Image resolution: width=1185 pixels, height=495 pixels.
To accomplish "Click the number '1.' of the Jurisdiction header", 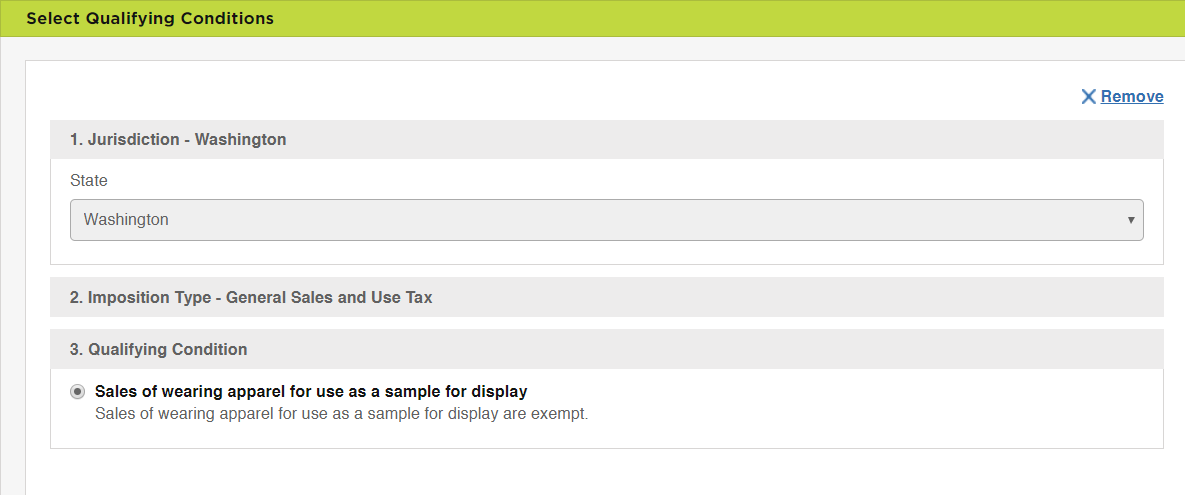I will (76, 140).
